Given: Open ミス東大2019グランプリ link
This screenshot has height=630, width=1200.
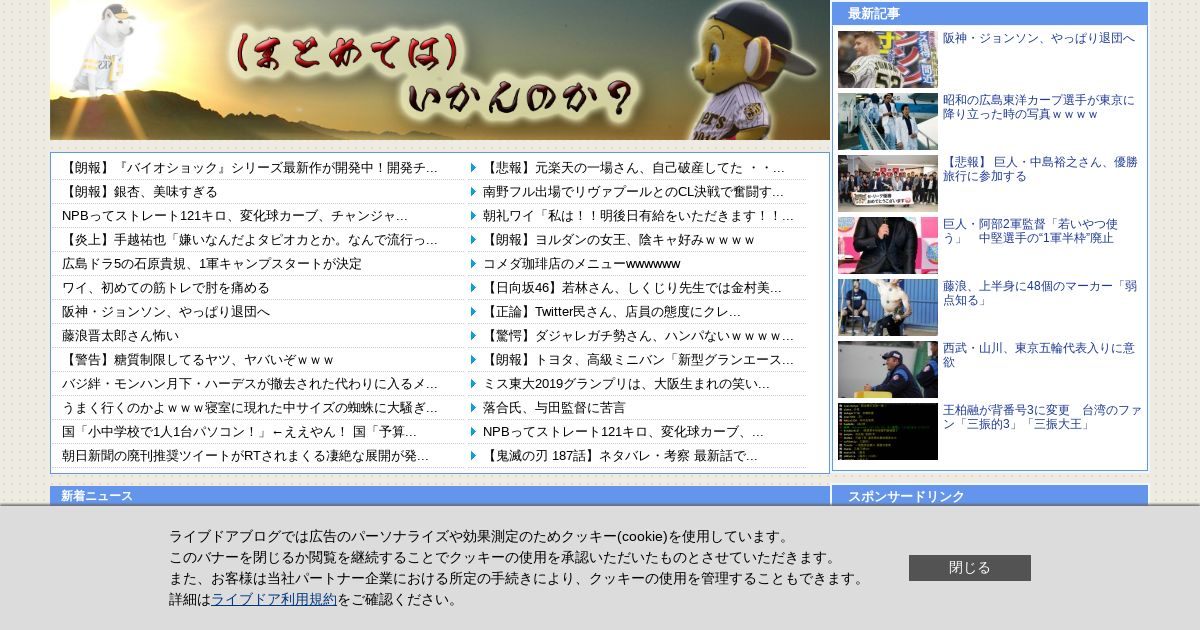Looking at the screenshot, I should 627,383.
